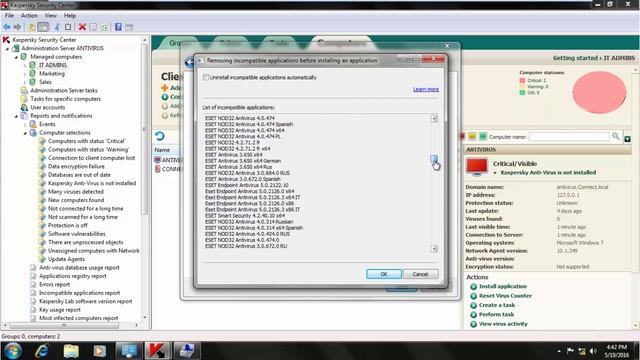Click the red critical computer monitor icon
The height and width of the screenshot is (360, 640).
(x=477, y=167)
